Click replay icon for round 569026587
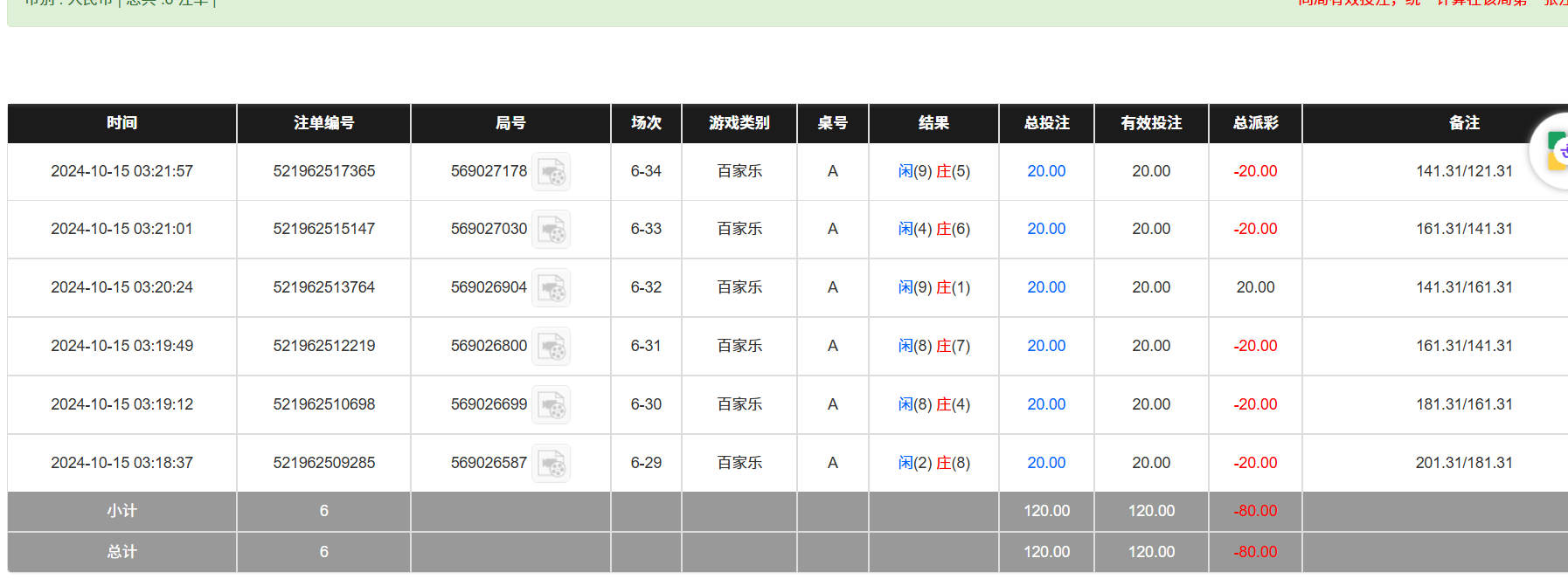The image size is (1568, 579). click(552, 464)
